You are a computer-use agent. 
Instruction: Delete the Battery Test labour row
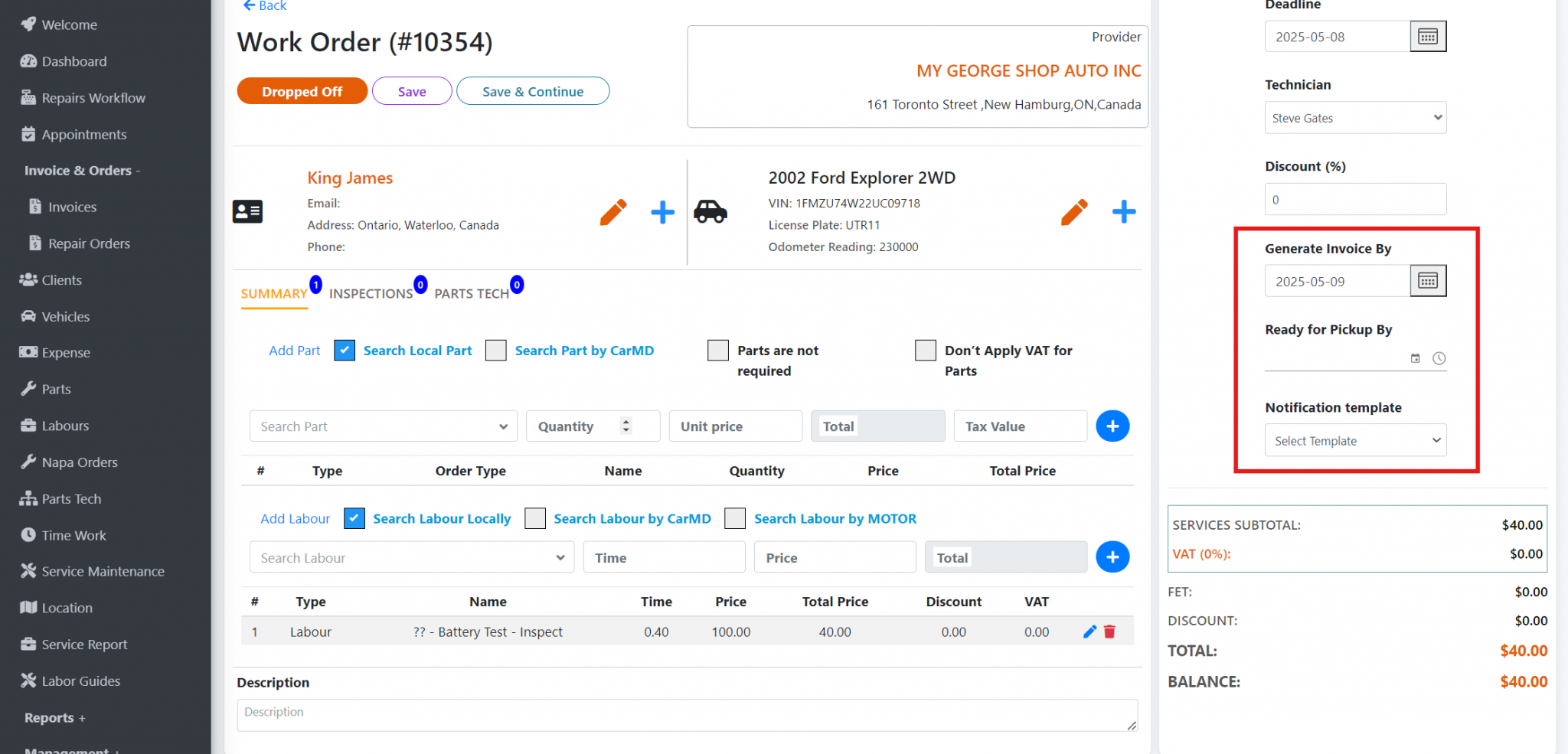tap(1109, 632)
